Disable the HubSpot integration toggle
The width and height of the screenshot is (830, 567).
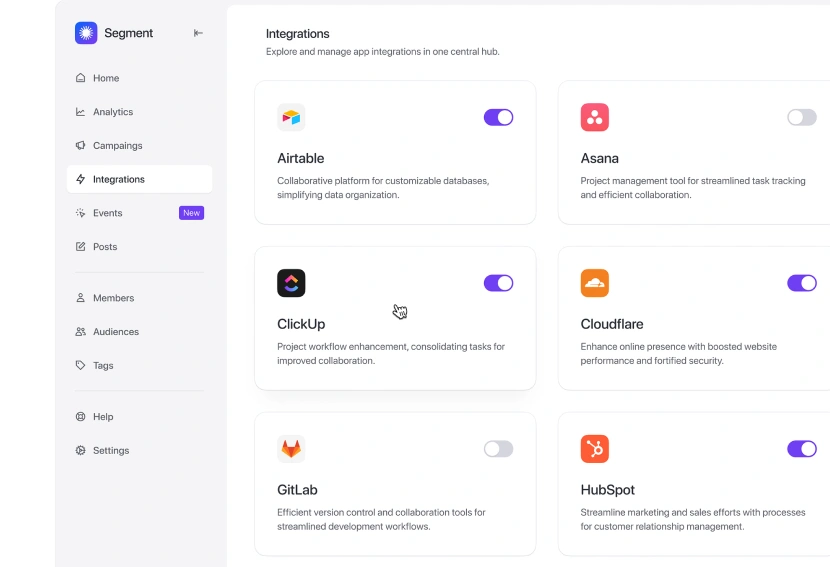tap(801, 448)
